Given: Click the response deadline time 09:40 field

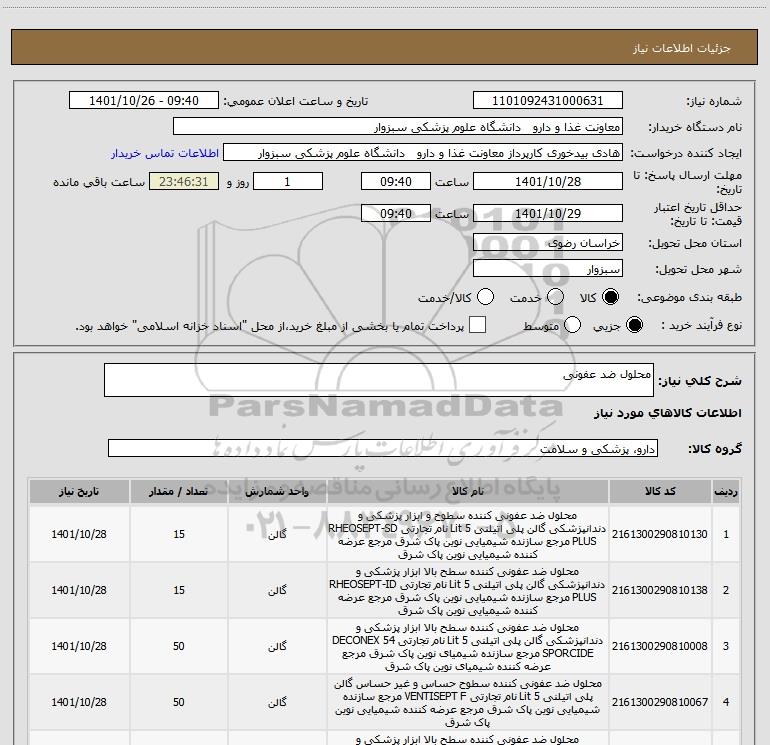Looking at the screenshot, I should (x=396, y=181).
